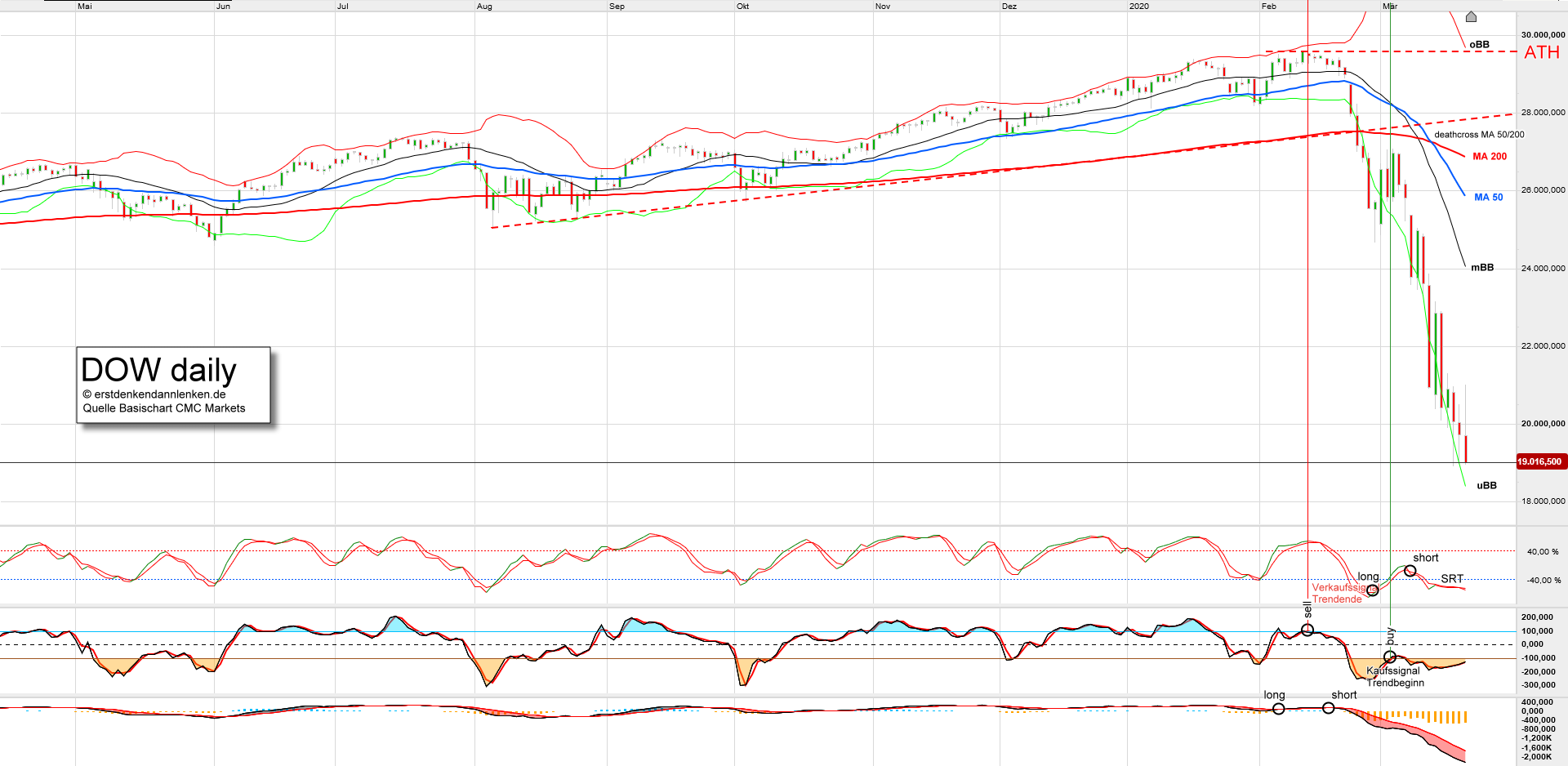
Task: Click the Quelle Basischart CMC Markets text
Action: (164, 408)
